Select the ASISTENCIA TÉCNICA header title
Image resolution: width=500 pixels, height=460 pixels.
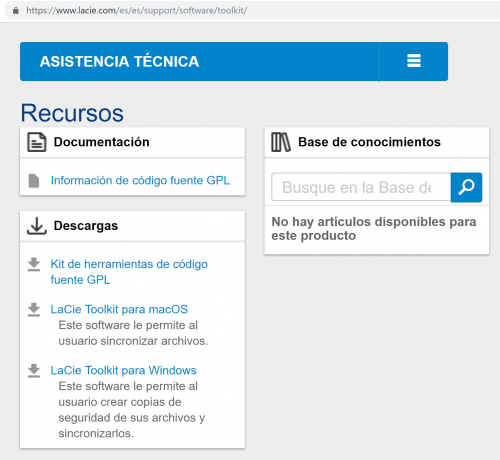tap(119, 62)
